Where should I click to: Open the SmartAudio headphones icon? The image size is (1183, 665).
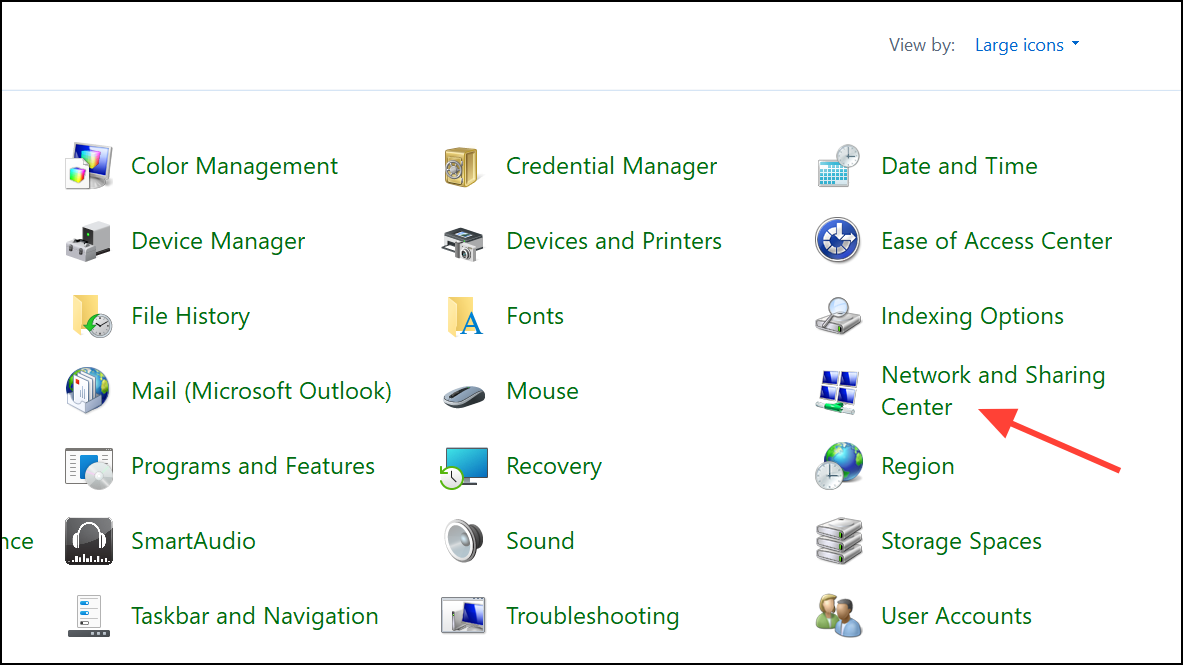point(88,541)
